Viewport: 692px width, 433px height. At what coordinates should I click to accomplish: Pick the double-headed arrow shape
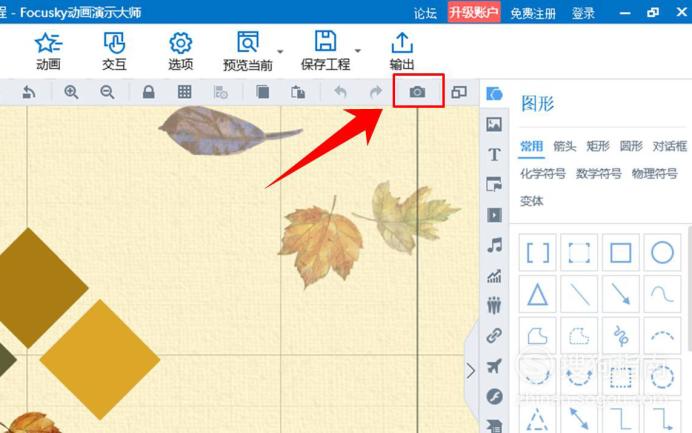coord(579,418)
